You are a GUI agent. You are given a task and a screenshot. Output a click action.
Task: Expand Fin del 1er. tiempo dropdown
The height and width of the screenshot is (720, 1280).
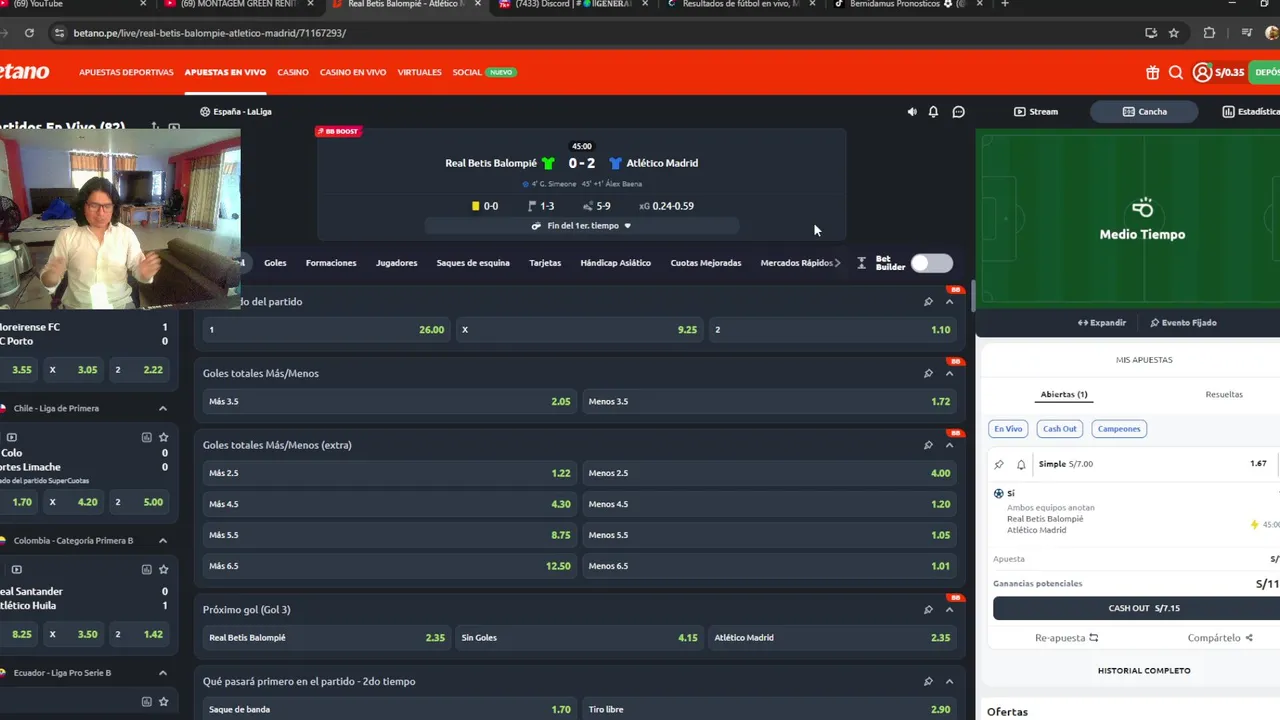coord(582,226)
